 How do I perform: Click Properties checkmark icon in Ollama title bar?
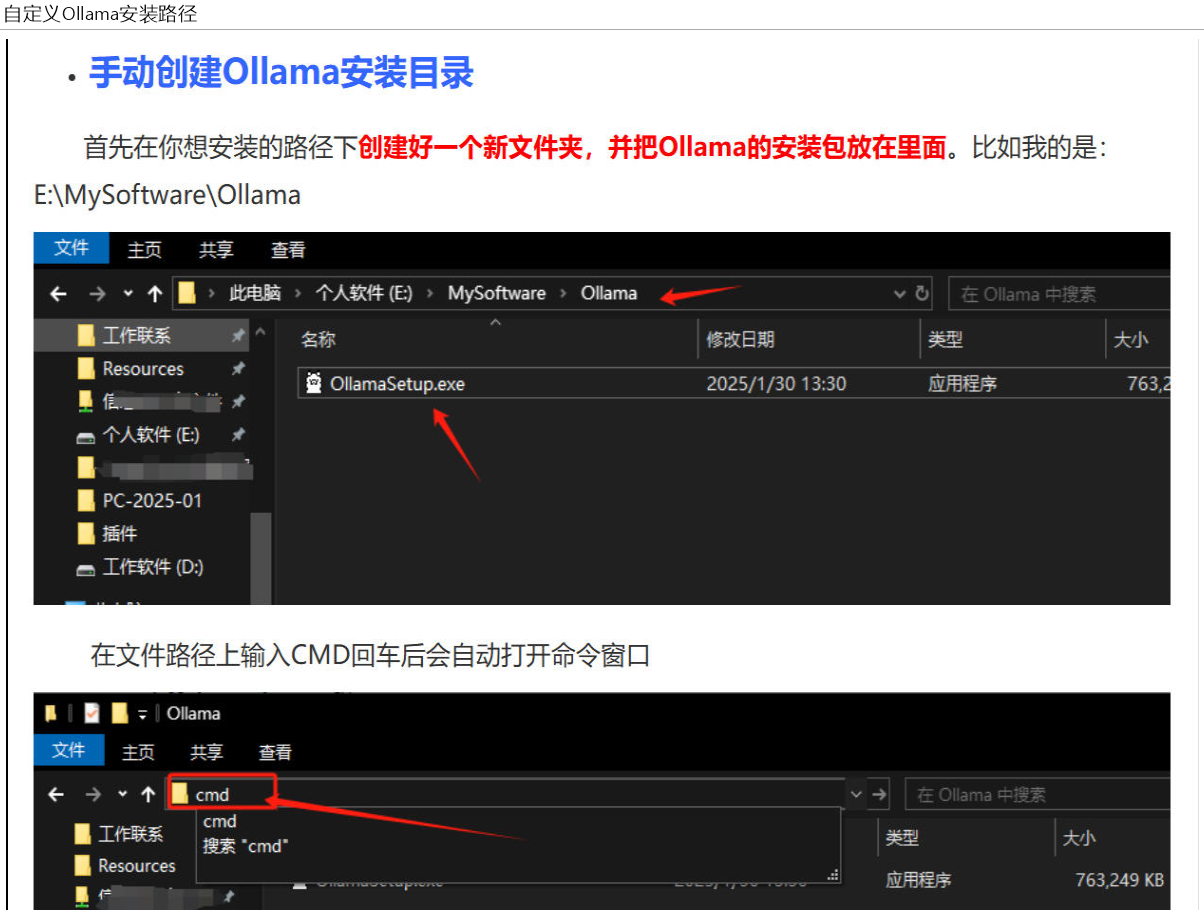point(92,713)
